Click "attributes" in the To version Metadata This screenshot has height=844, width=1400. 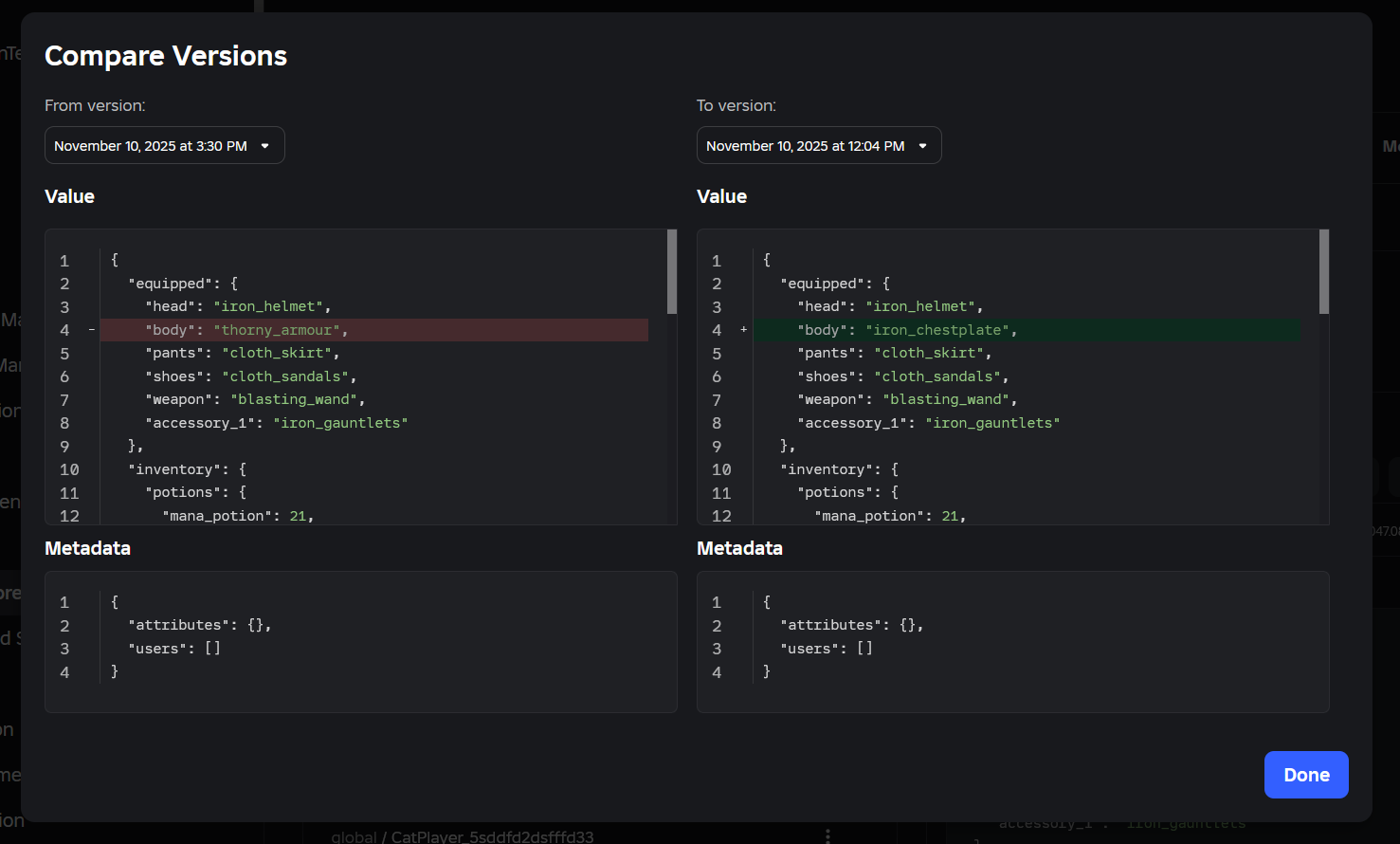click(831, 625)
